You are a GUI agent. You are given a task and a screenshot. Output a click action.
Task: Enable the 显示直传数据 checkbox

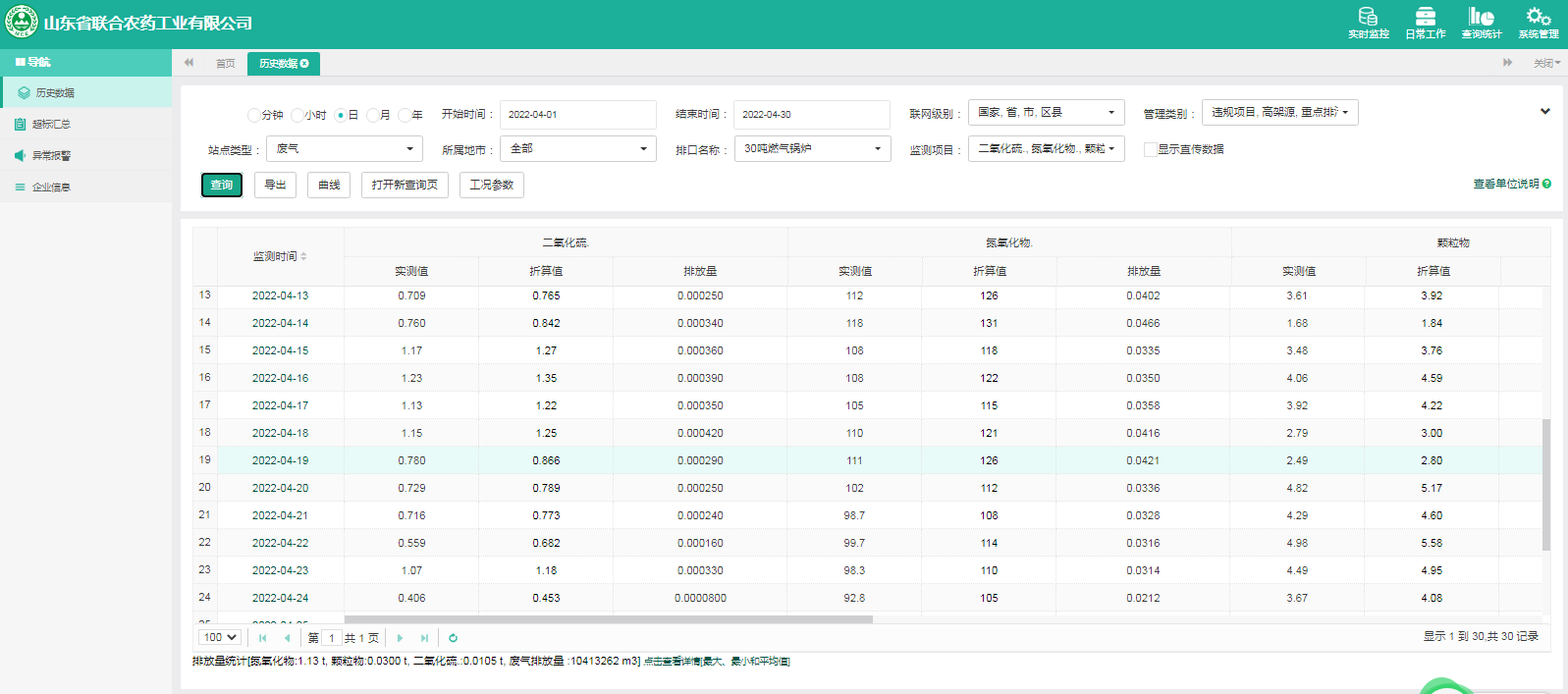tap(1150, 150)
